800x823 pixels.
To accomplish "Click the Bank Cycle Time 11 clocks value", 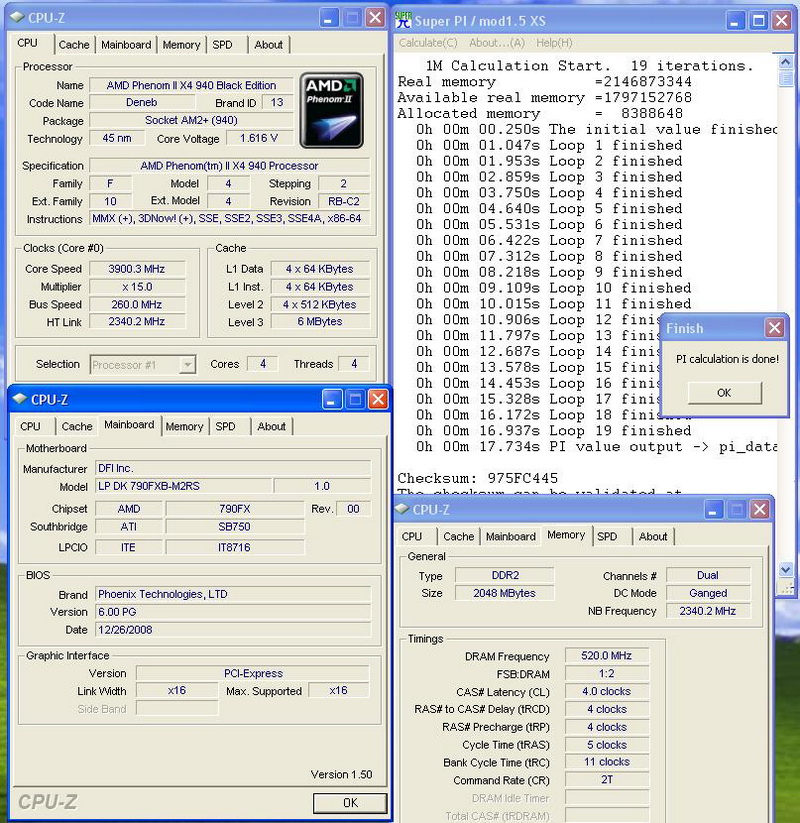I will [607, 762].
